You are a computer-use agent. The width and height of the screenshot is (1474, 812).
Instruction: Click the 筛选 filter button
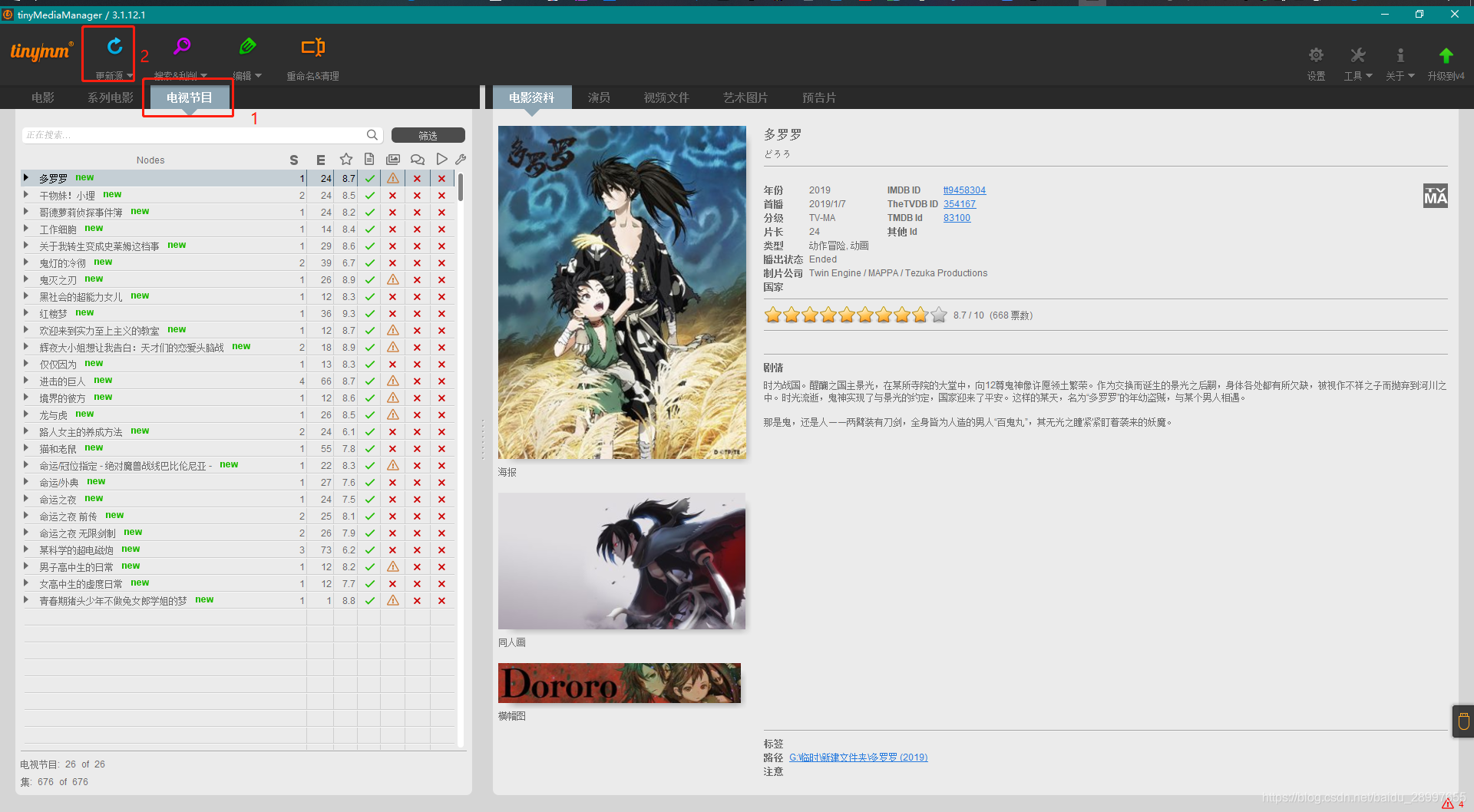point(428,135)
